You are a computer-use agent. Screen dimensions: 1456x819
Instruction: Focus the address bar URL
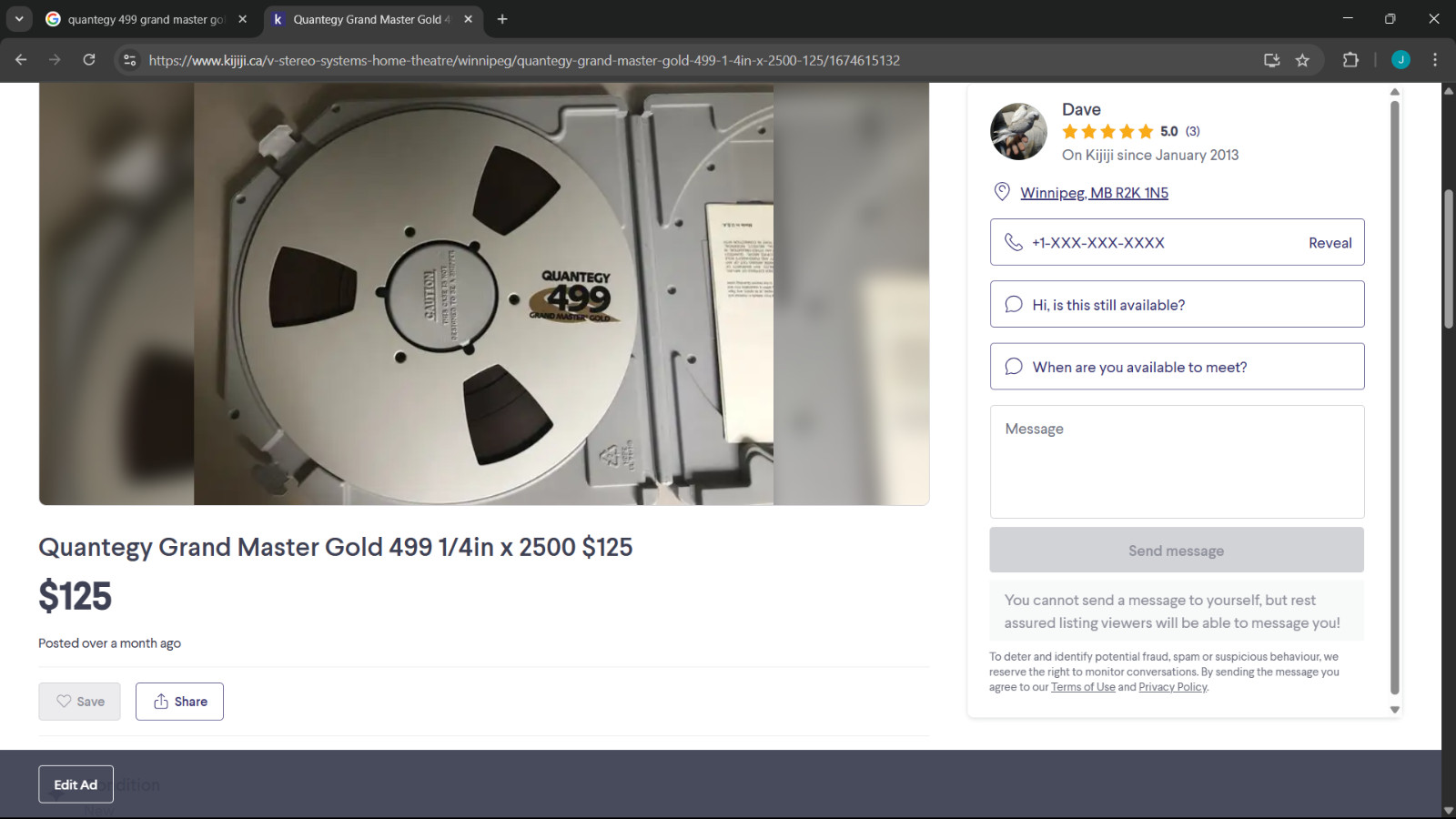(x=524, y=60)
